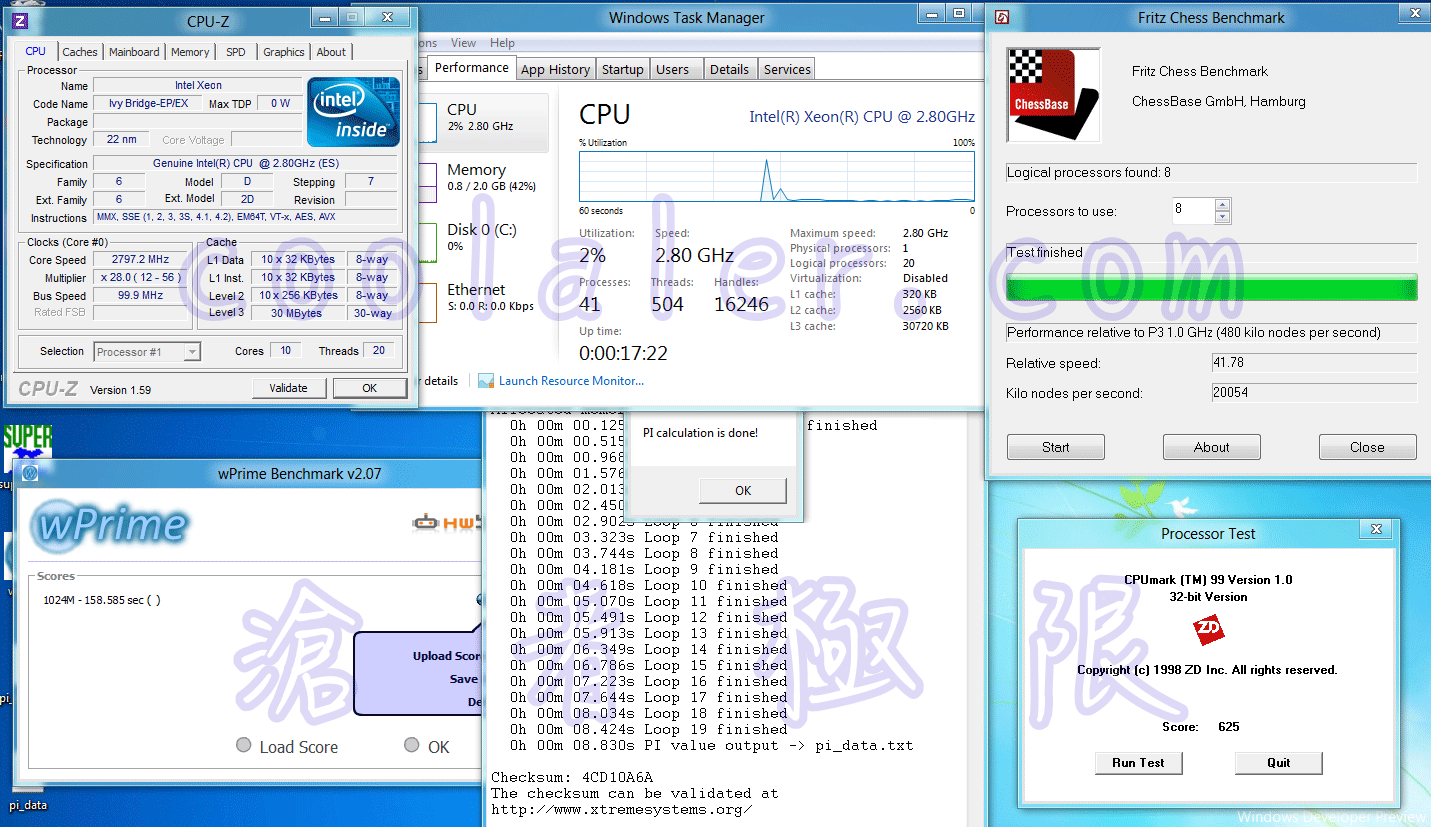Click the wPrime Benchmark title bar icon
The width and height of the screenshot is (1431, 827).
coord(30,473)
